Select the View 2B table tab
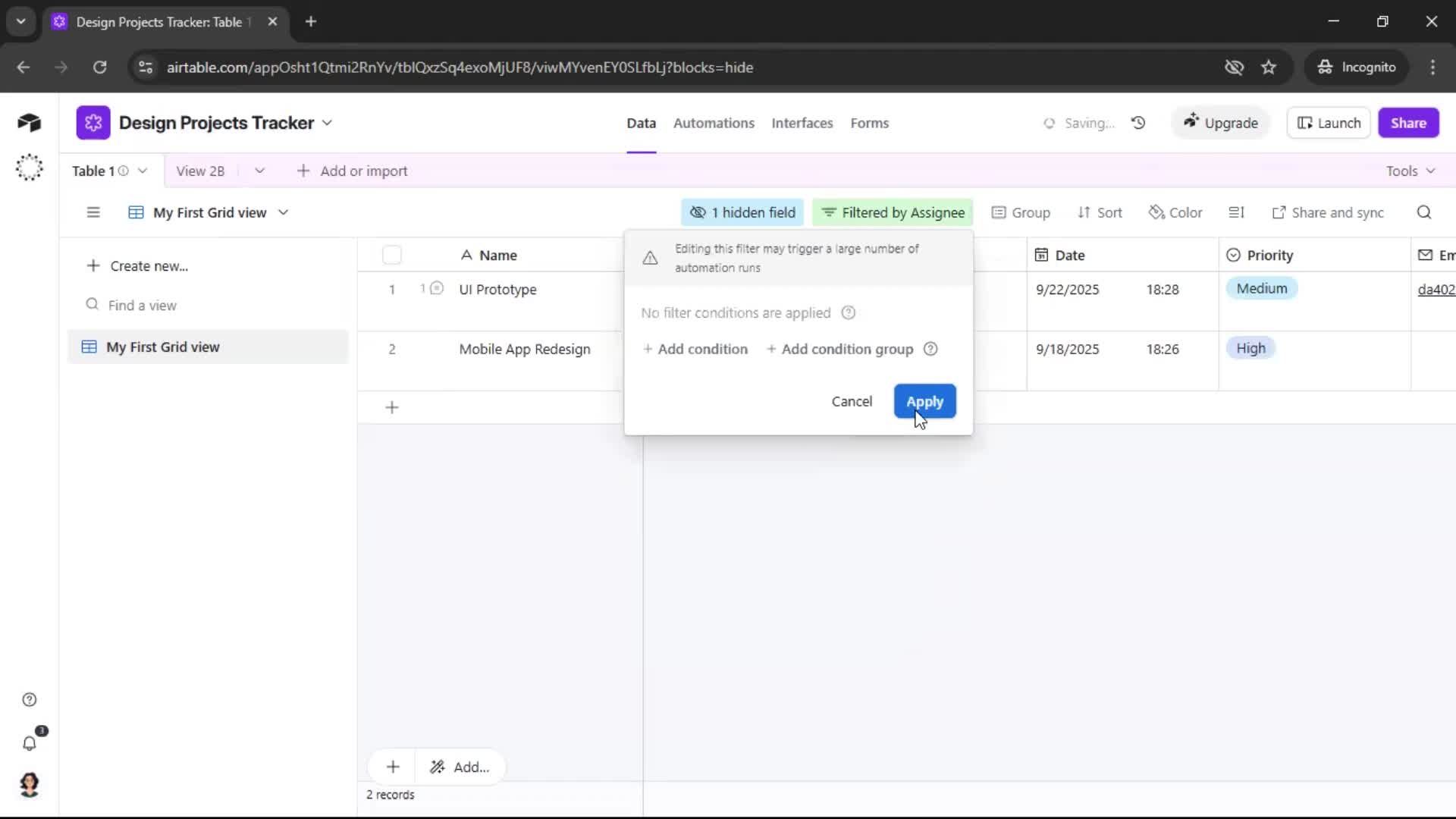 tap(200, 171)
